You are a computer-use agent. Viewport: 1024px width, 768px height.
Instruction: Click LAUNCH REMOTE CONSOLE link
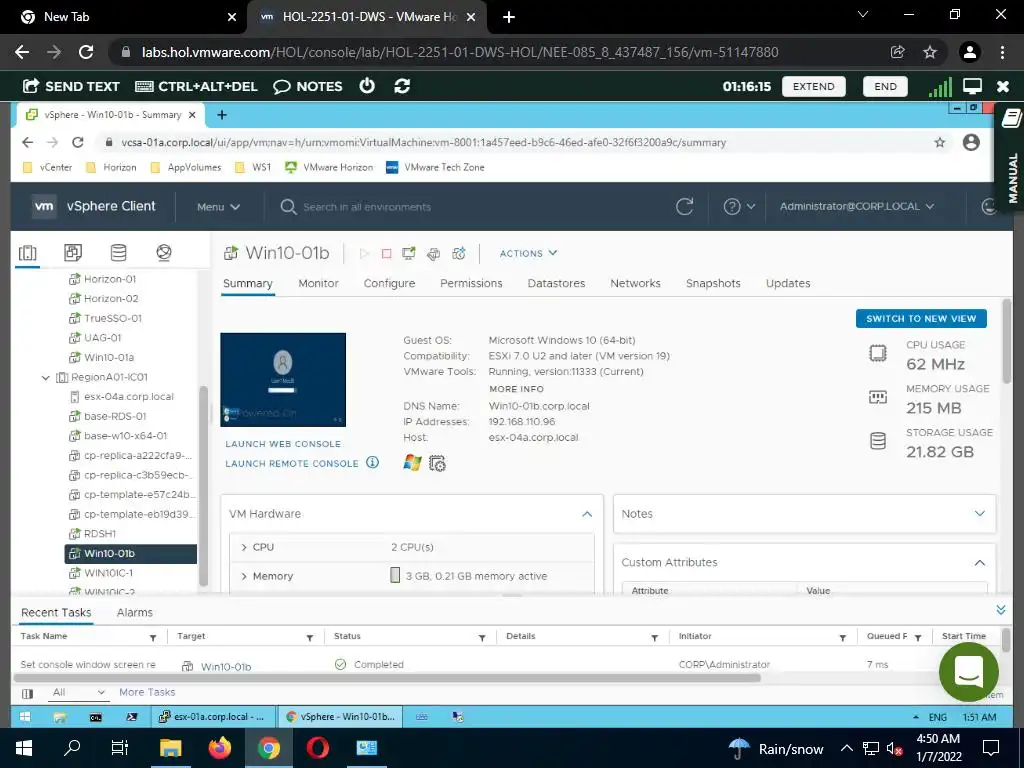(x=292, y=464)
